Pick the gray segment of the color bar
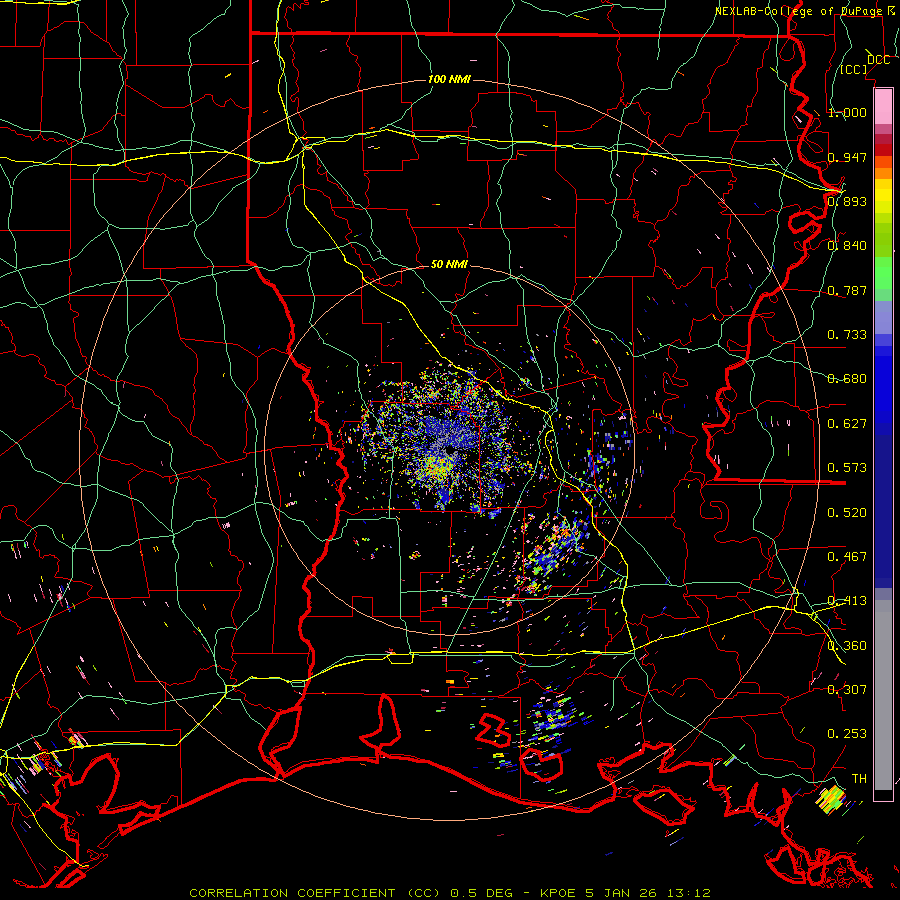Screen dimensions: 900x900 tap(883, 695)
